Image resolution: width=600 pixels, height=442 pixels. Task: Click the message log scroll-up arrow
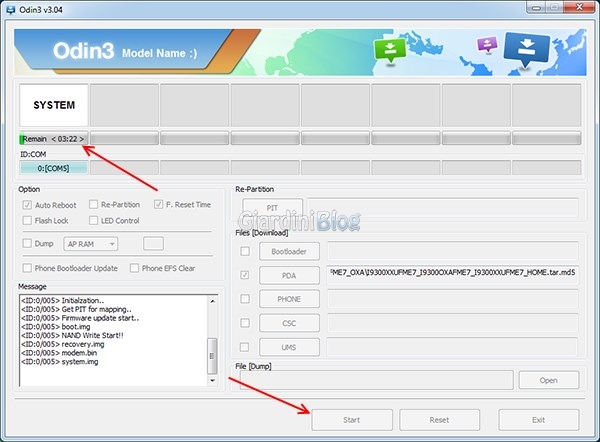pos(212,301)
